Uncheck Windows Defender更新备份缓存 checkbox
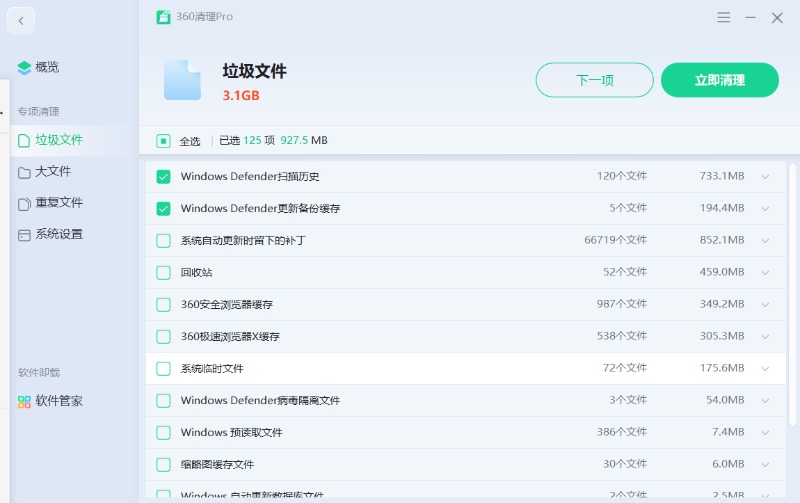The width and height of the screenshot is (800, 503). click(x=163, y=209)
